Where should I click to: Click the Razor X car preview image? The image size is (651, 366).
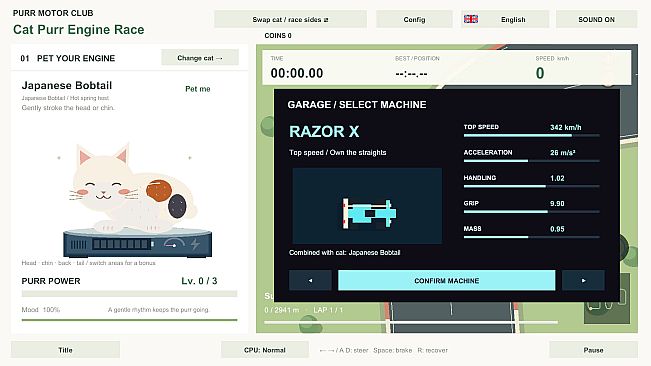[x=367, y=206]
